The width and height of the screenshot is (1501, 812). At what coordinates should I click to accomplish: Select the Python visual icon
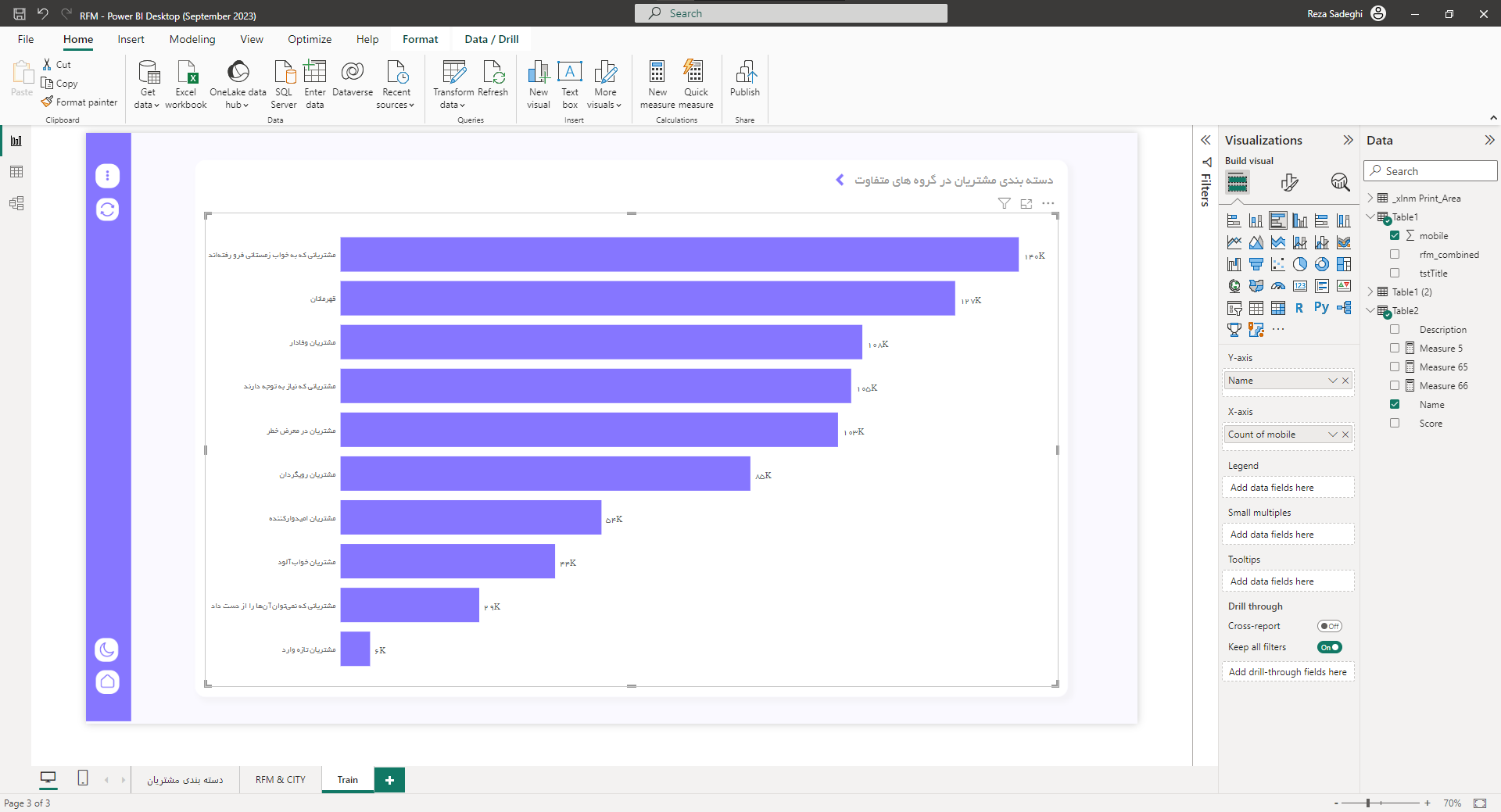[x=1321, y=308]
